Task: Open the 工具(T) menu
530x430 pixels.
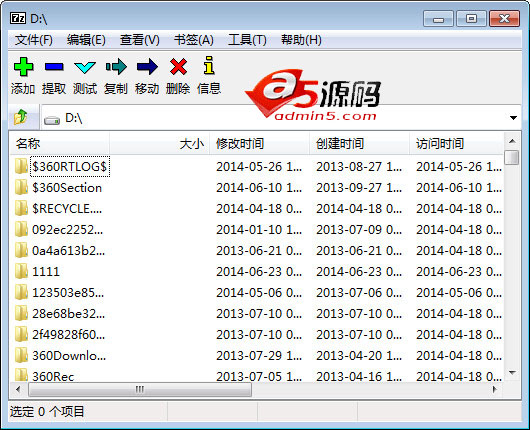Action: 247,40
